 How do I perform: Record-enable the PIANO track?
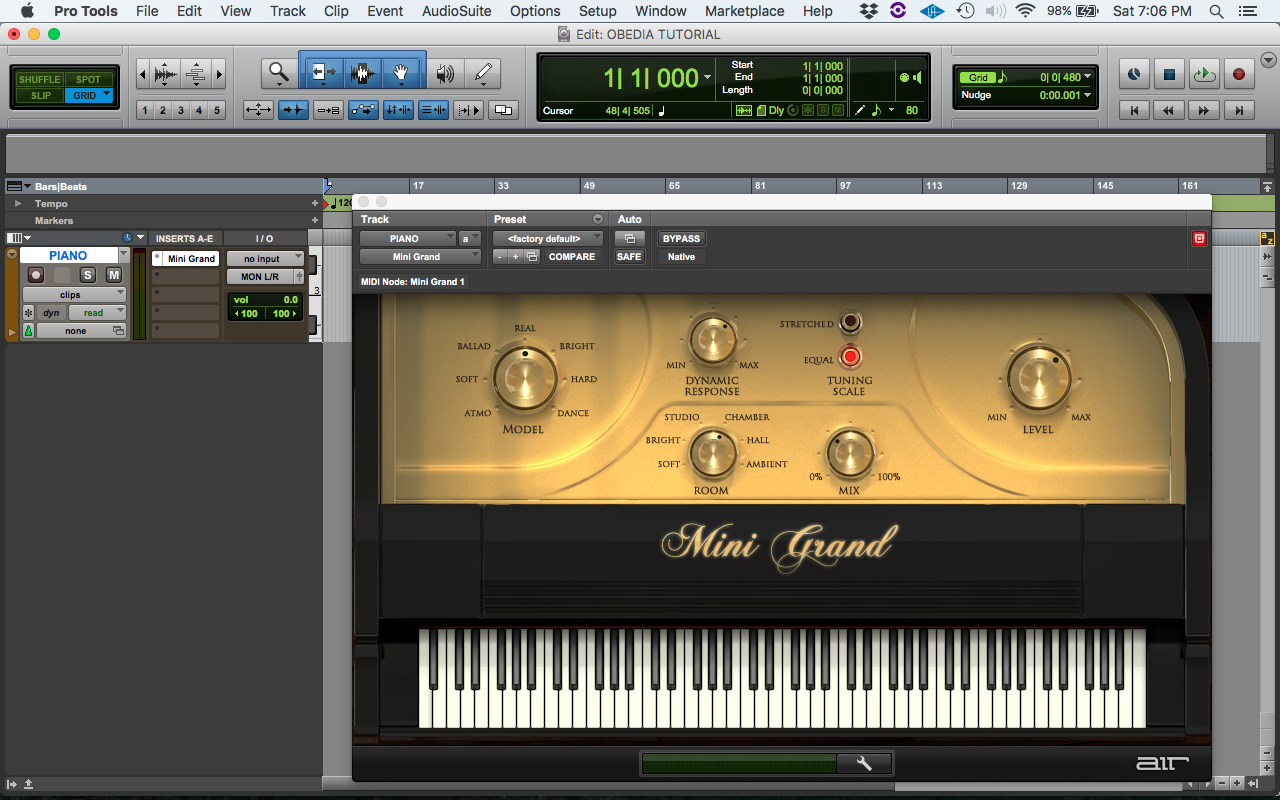pos(36,275)
